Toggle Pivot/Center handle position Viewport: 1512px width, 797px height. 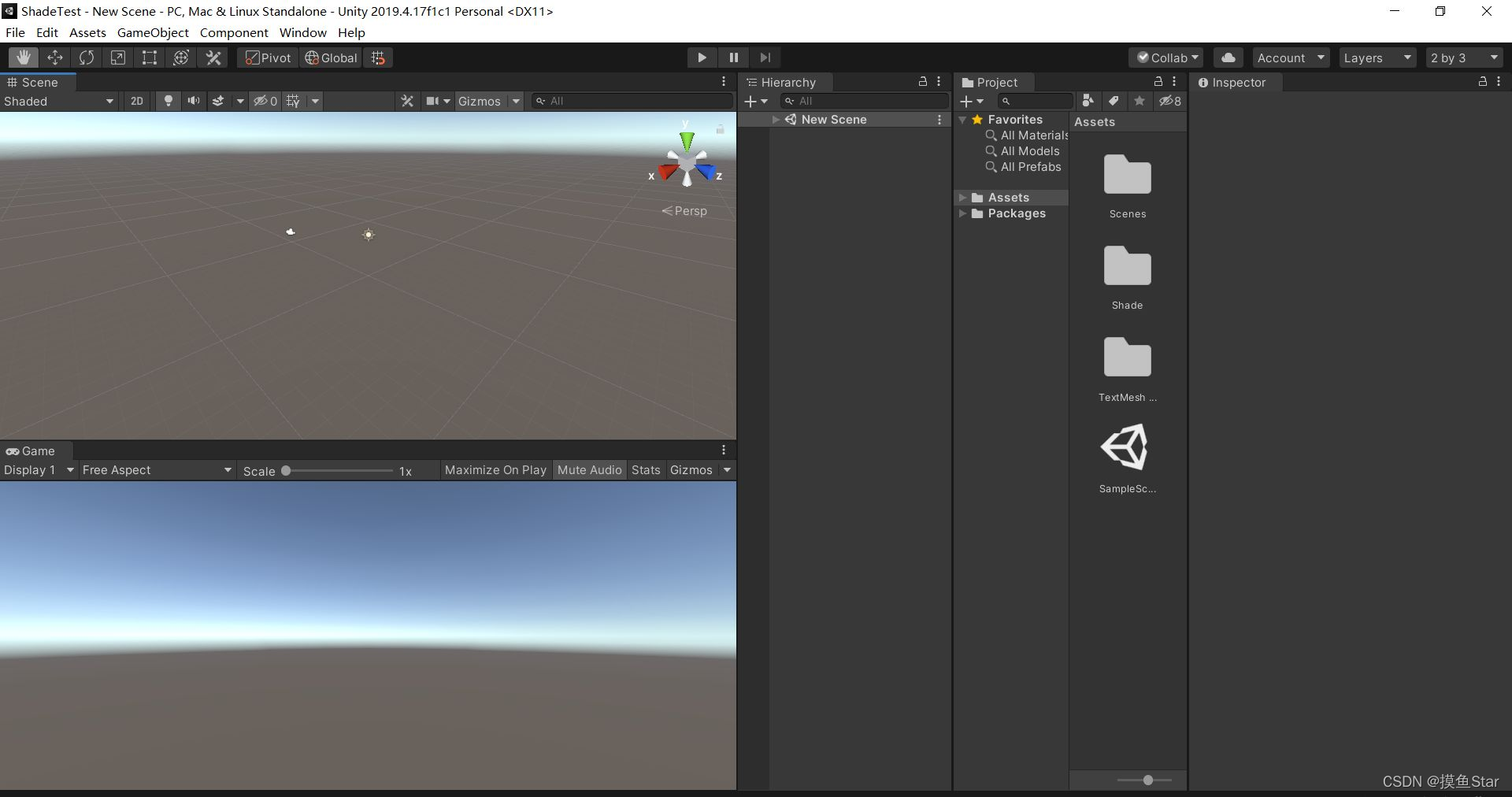click(x=268, y=57)
